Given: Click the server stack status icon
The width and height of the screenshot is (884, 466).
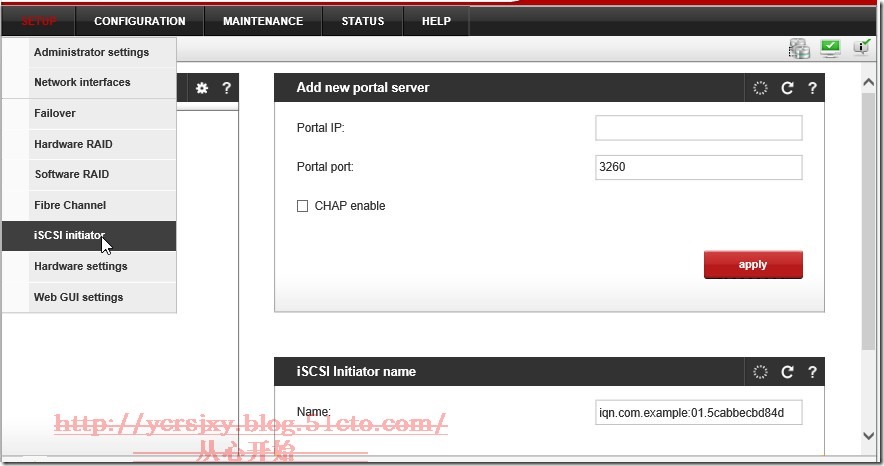Looking at the screenshot, I should coord(799,48).
